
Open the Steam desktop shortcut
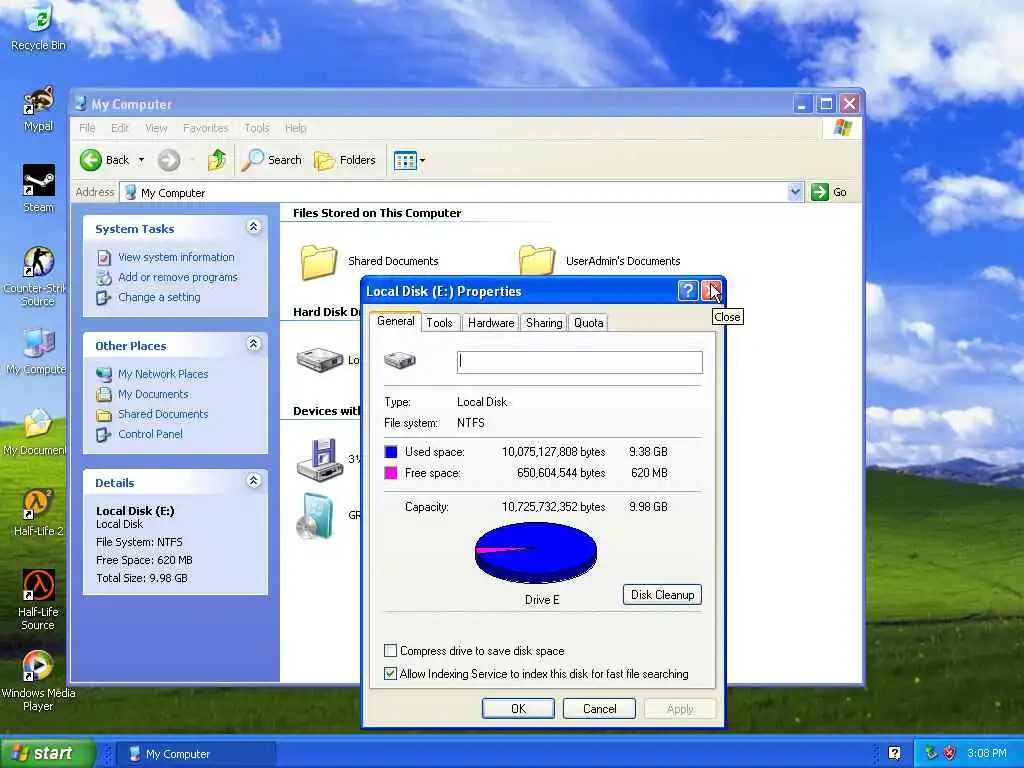point(39,189)
